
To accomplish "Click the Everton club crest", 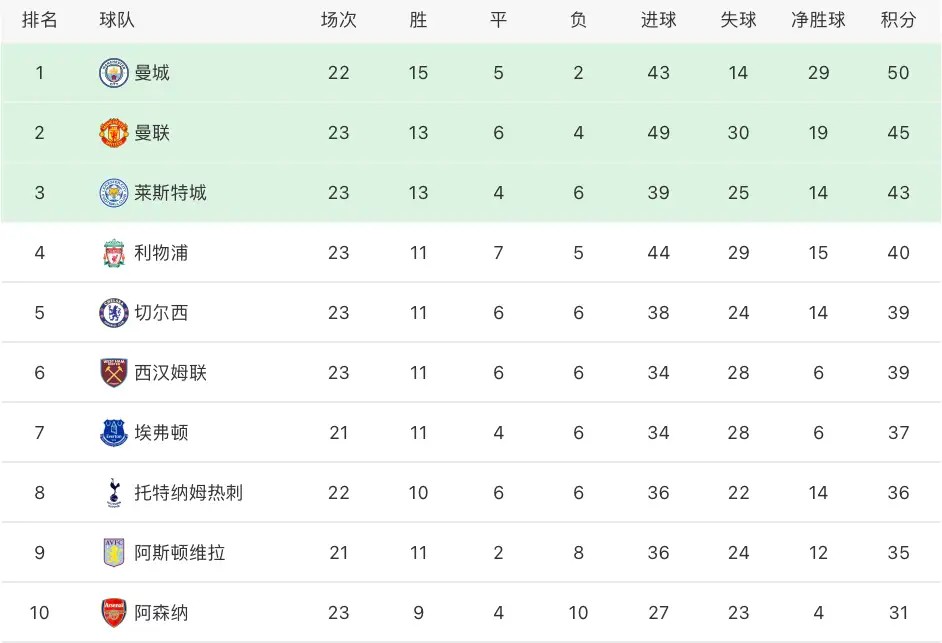I will click(x=114, y=433).
